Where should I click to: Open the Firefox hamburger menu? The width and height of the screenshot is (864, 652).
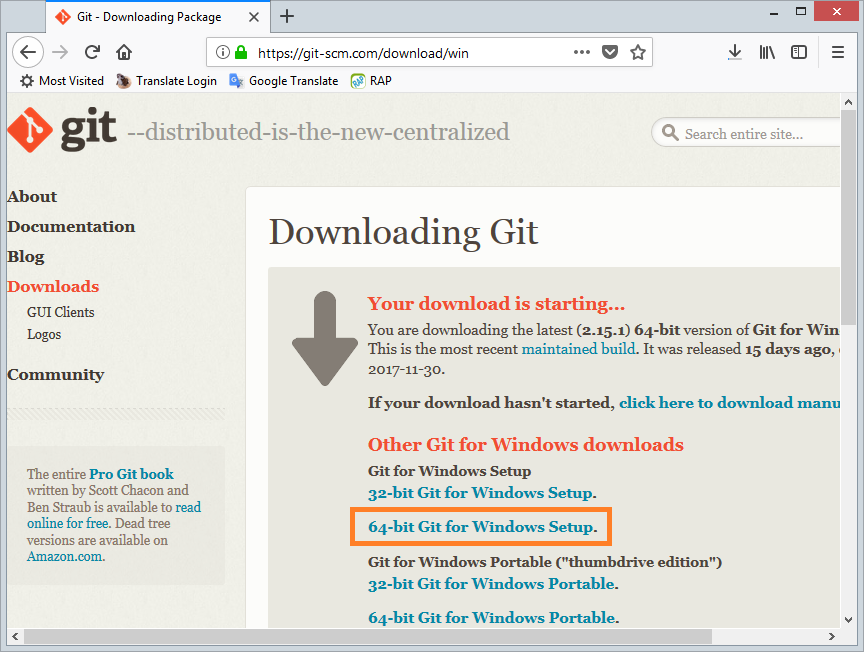[838, 52]
